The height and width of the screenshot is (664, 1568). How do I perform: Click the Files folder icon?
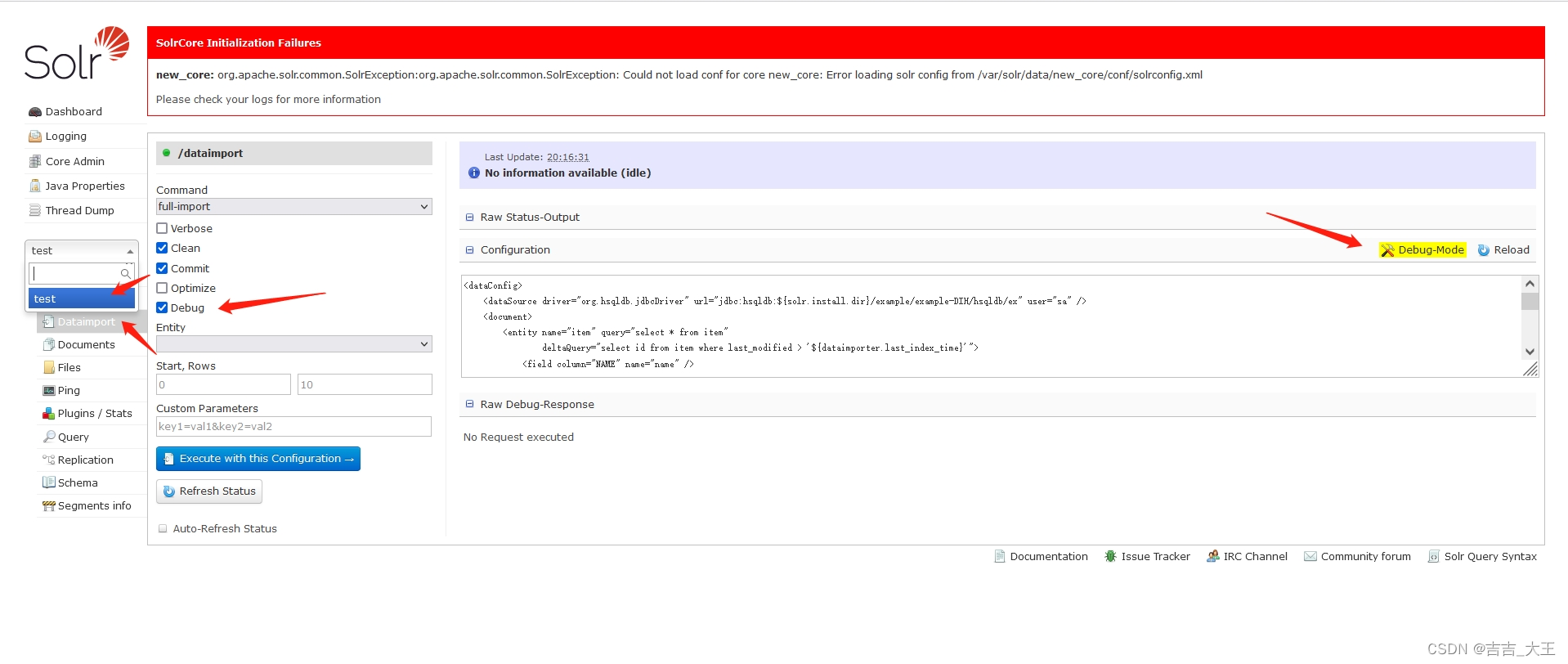point(48,368)
